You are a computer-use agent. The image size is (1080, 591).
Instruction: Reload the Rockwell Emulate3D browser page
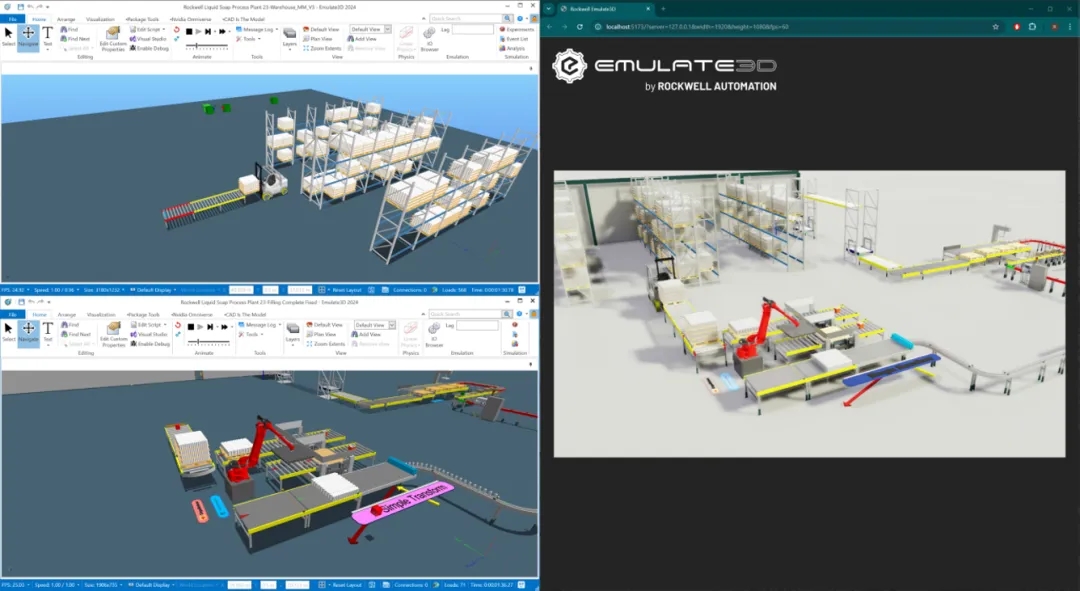579,27
